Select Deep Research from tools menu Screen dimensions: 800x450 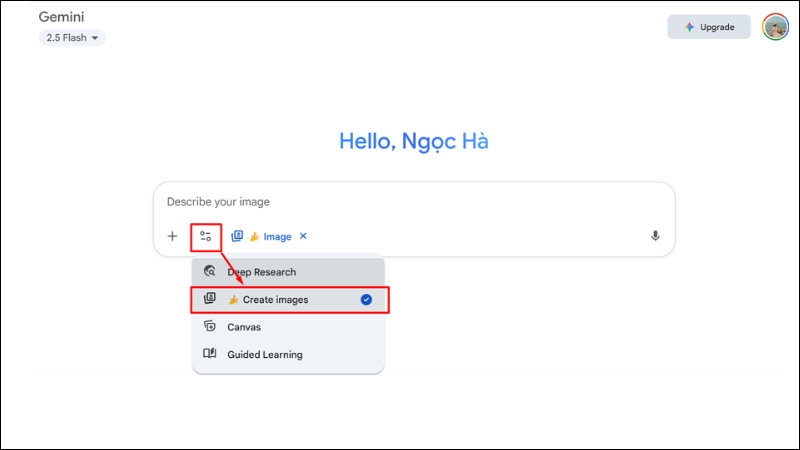click(261, 271)
